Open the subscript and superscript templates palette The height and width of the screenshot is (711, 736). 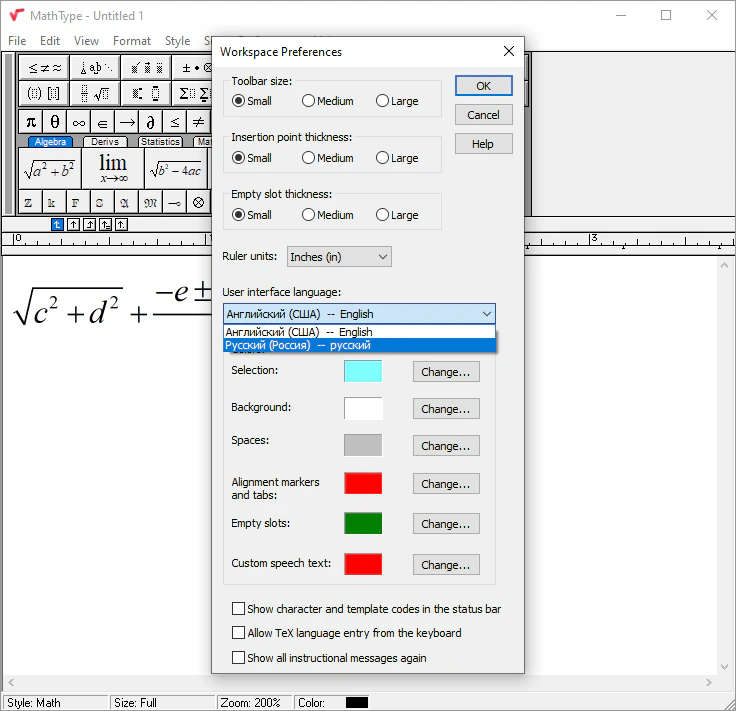[146, 93]
